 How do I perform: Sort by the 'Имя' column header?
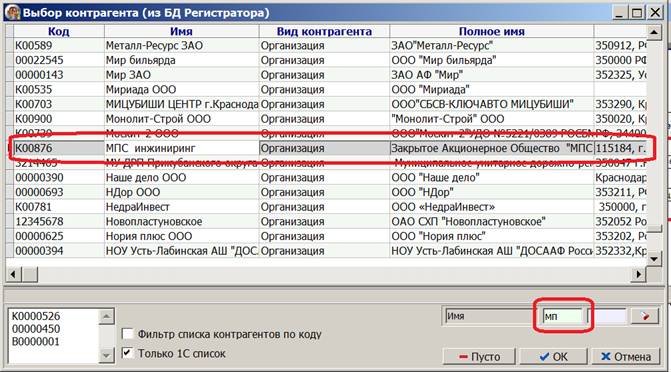[x=181, y=31]
